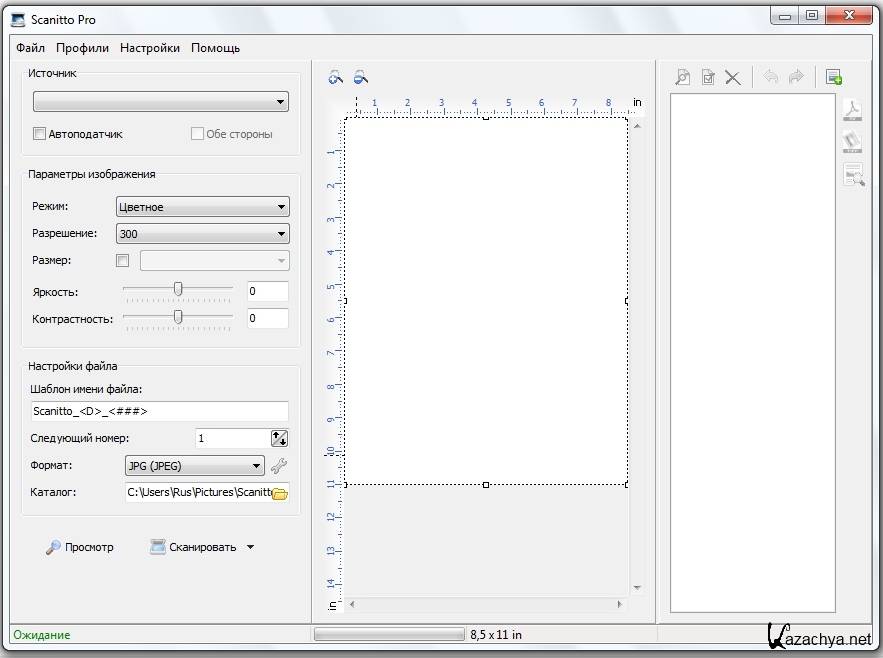Click the page view magnifier icon in toolbar

pos(683,77)
